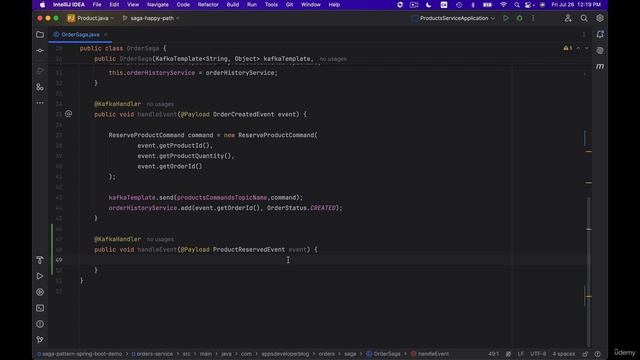Screen dimensions: 640x360
Task: Open Search Everywhere magnifier
Action: pos(584,18)
